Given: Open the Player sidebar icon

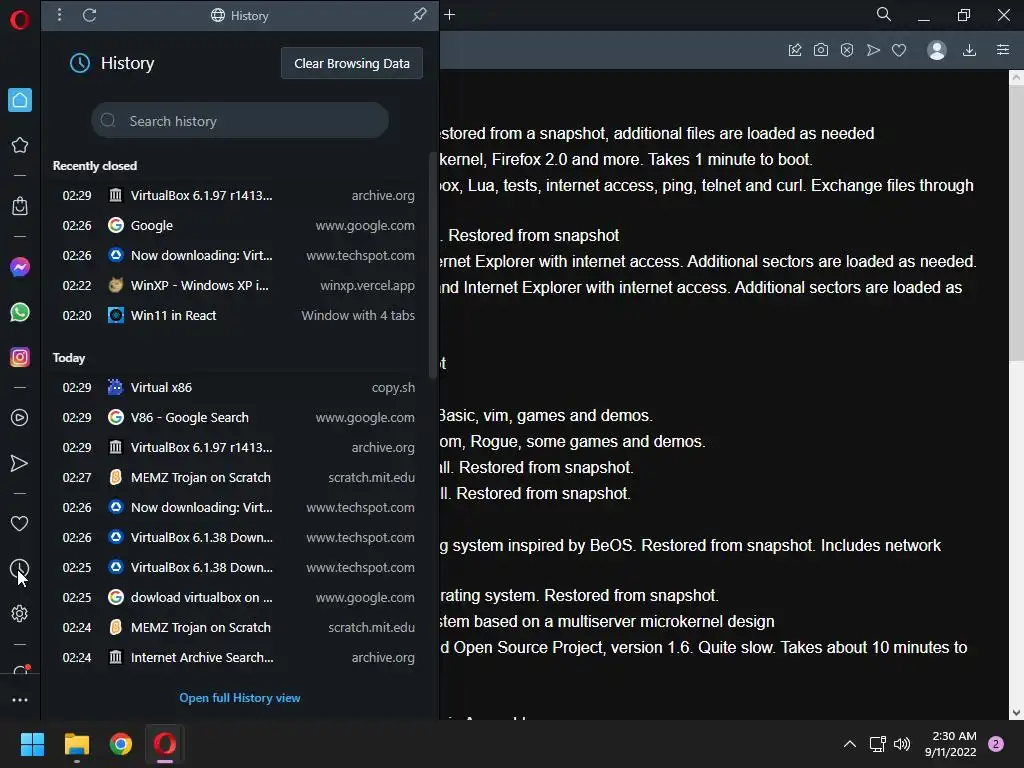Looking at the screenshot, I should pyautogui.click(x=20, y=417).
